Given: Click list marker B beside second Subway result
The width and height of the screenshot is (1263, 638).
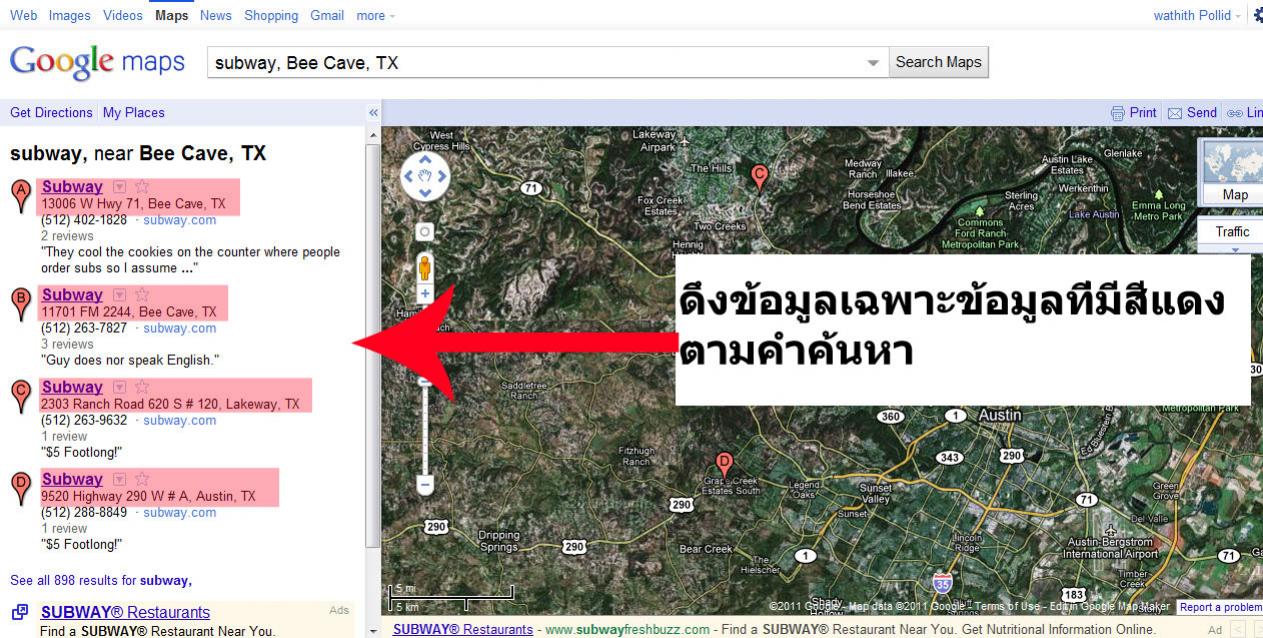Looking at the screenshot, I should point(20,304).
